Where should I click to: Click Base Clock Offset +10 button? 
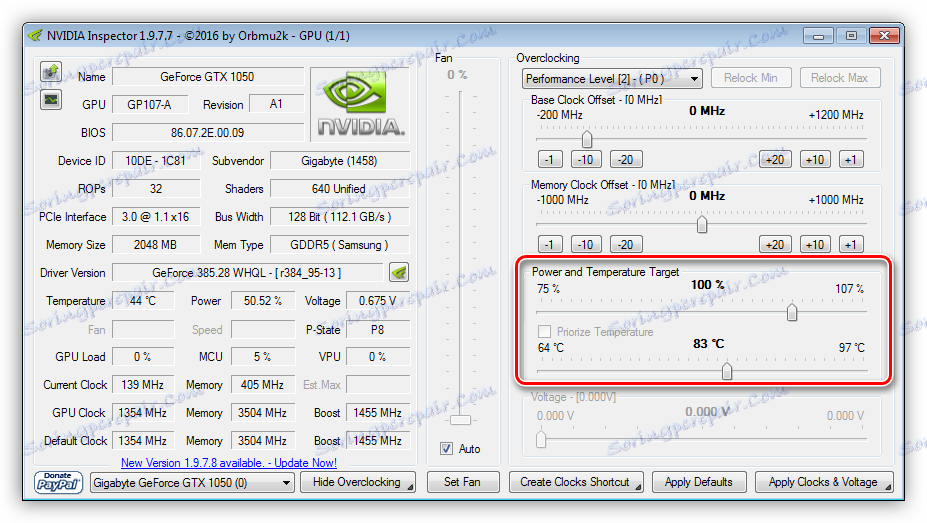(815, 160)
